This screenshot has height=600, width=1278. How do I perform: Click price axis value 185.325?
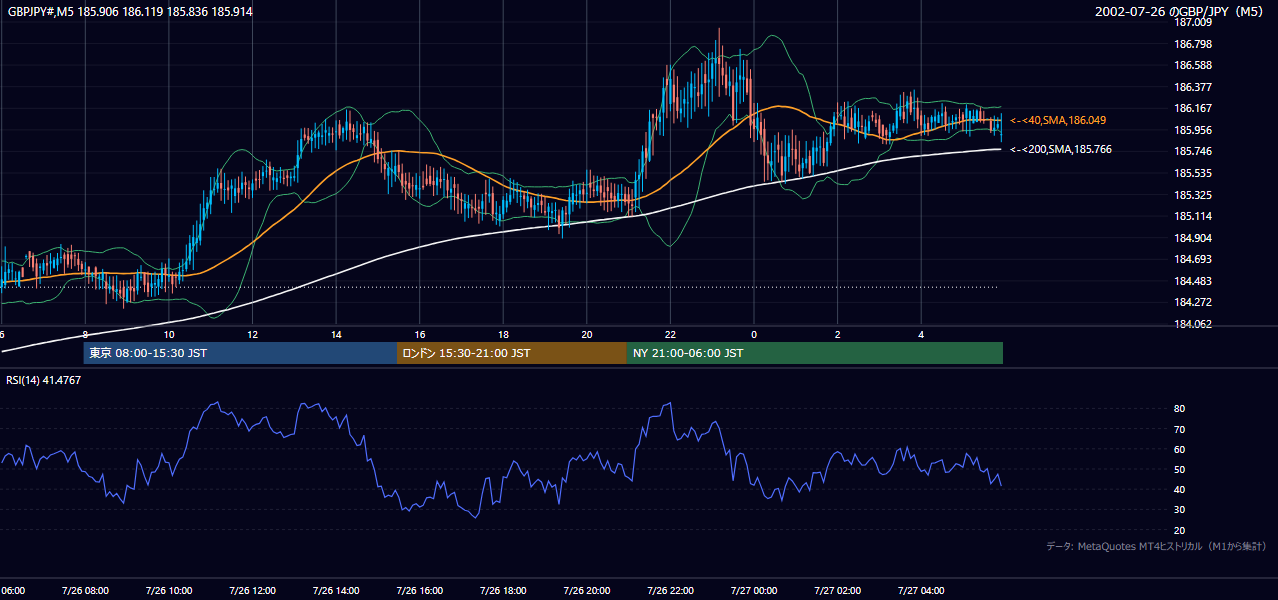[x=1194, y=195]
